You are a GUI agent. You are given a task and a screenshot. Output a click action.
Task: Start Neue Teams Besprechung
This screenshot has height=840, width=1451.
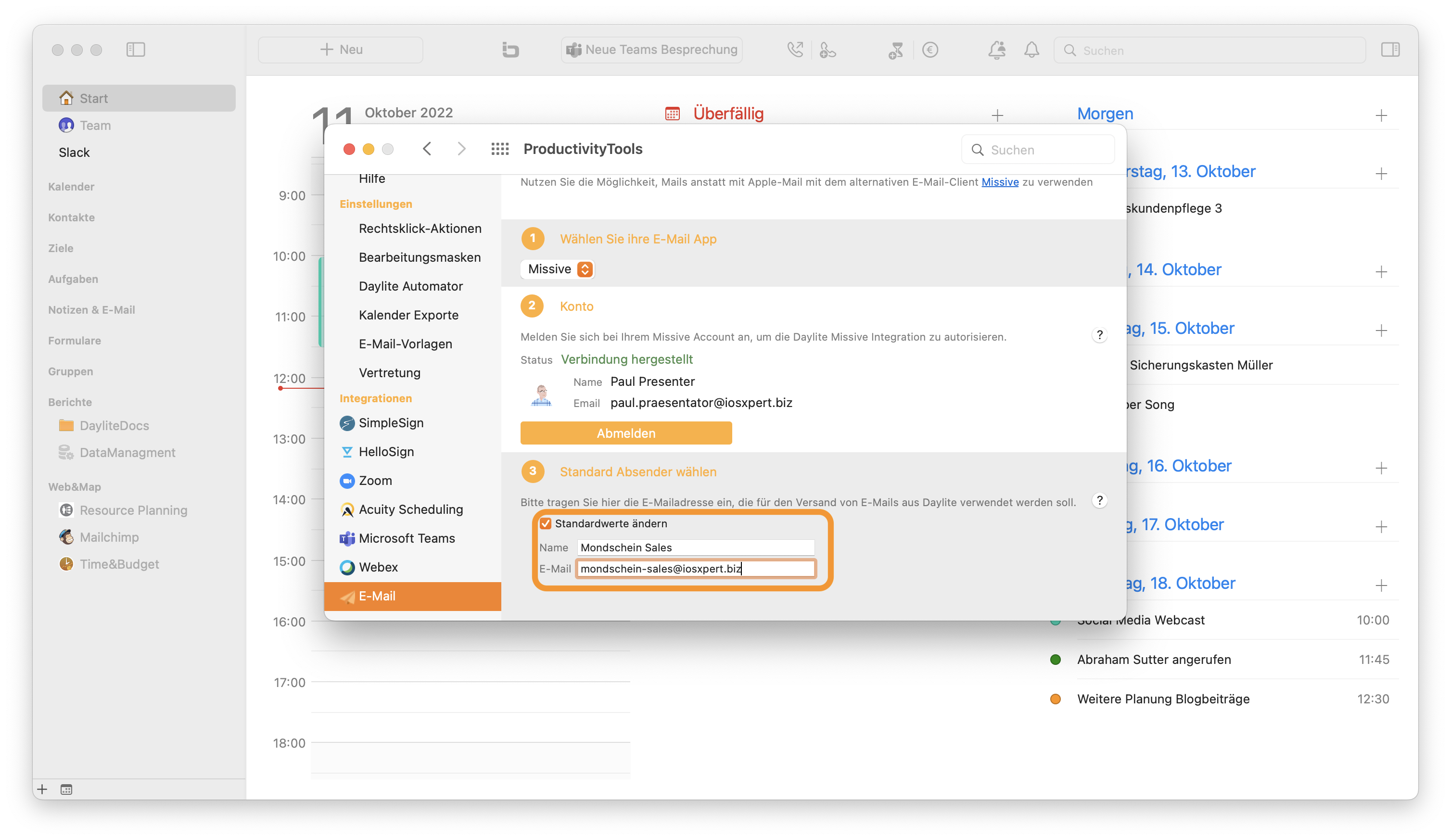pyautogui.click(x=651, y=50)
